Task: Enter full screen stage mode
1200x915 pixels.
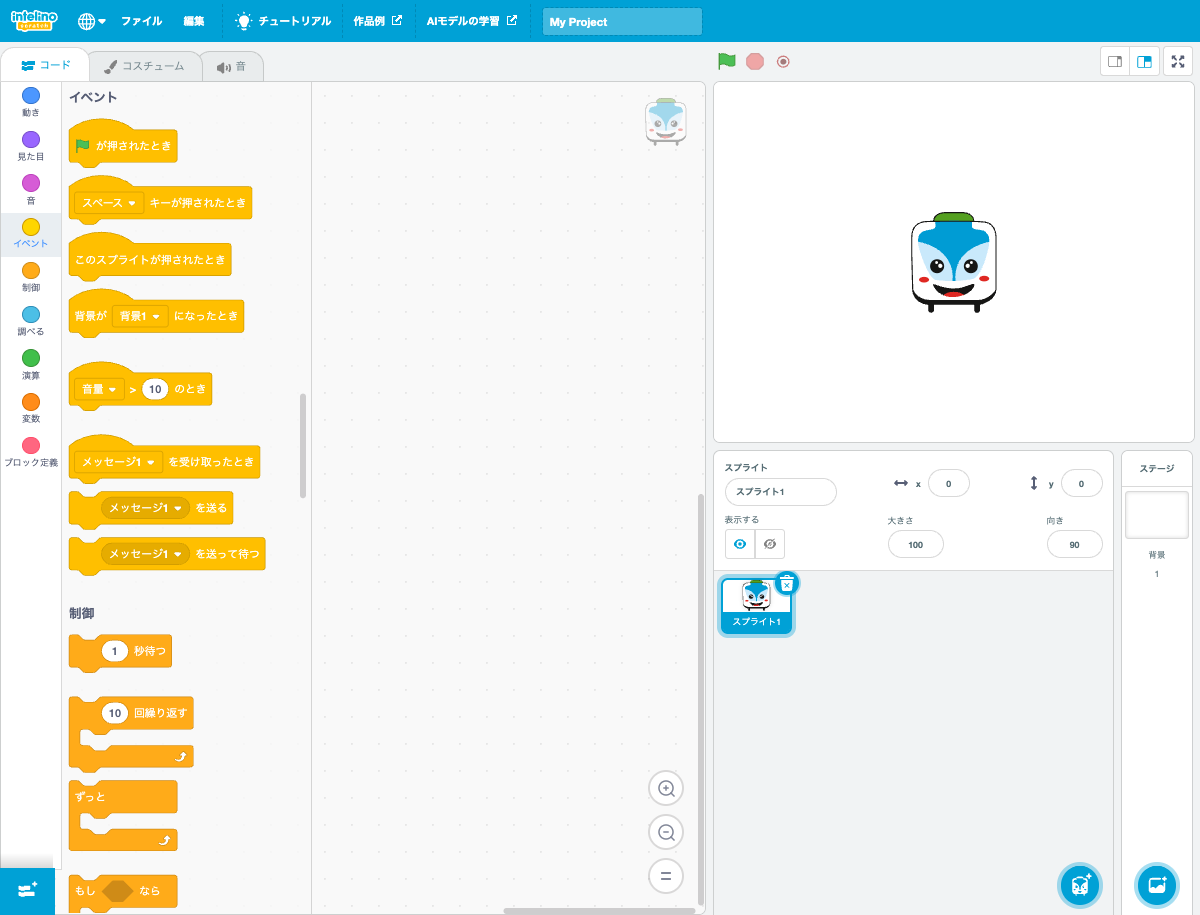Action: click(x=1178, y=62)
